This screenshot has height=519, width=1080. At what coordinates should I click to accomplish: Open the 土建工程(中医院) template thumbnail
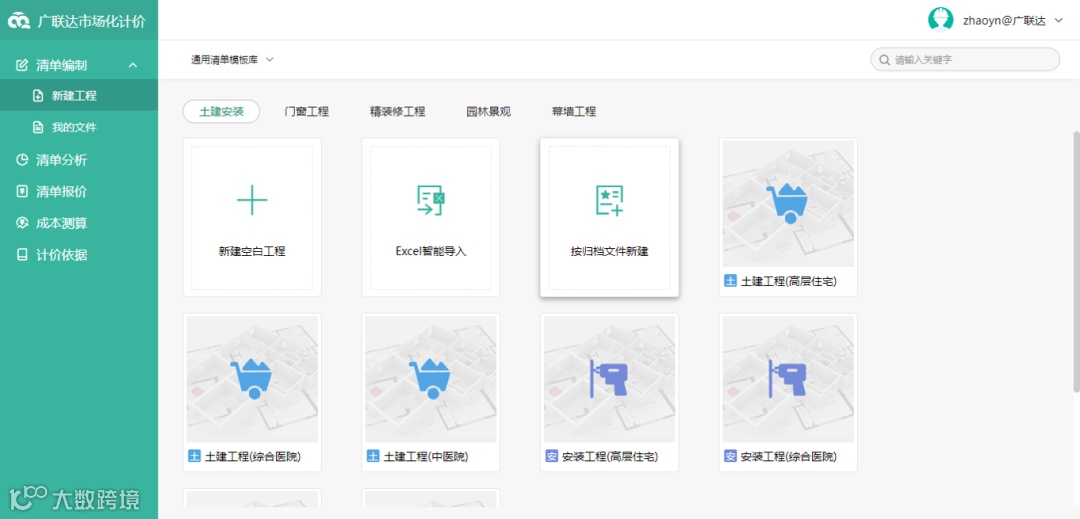tap(430, 379)
